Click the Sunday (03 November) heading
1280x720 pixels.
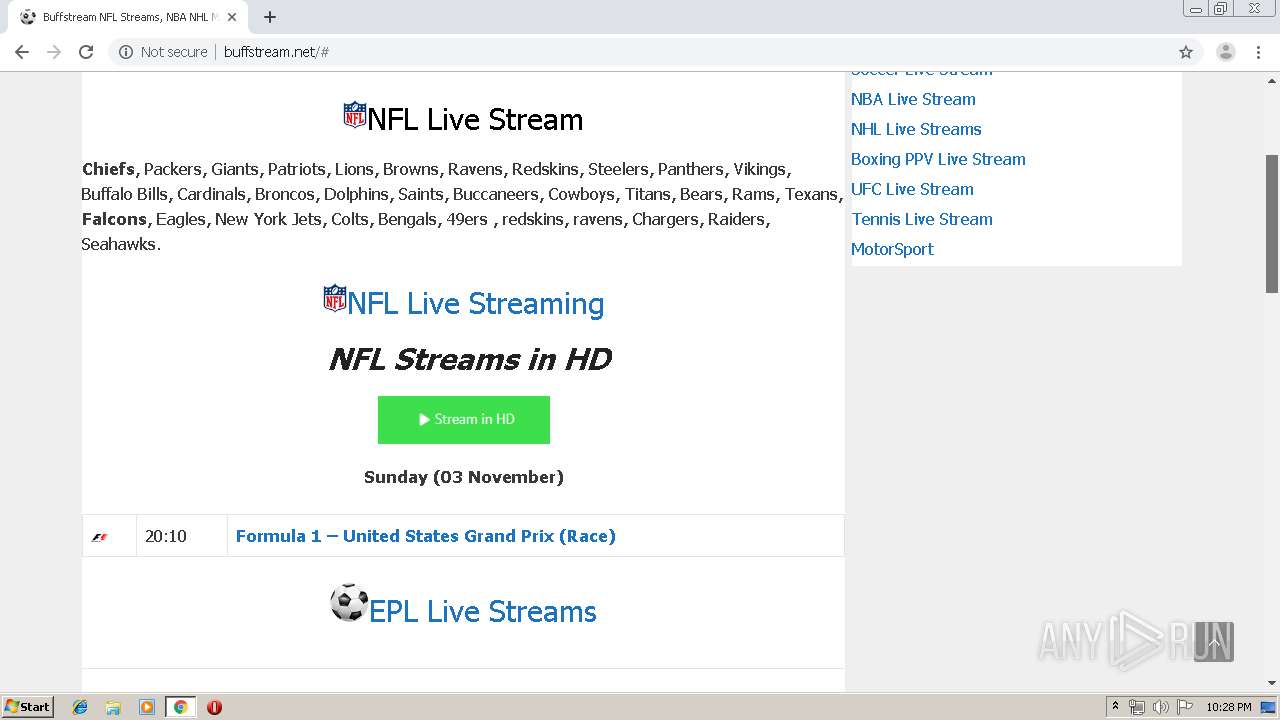point(464,477)
